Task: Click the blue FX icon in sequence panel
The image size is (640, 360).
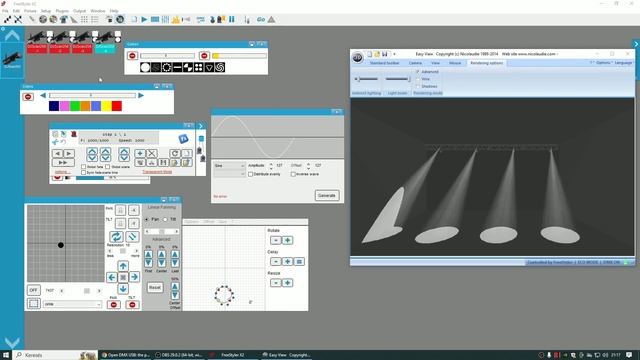Action: point(183,139)
